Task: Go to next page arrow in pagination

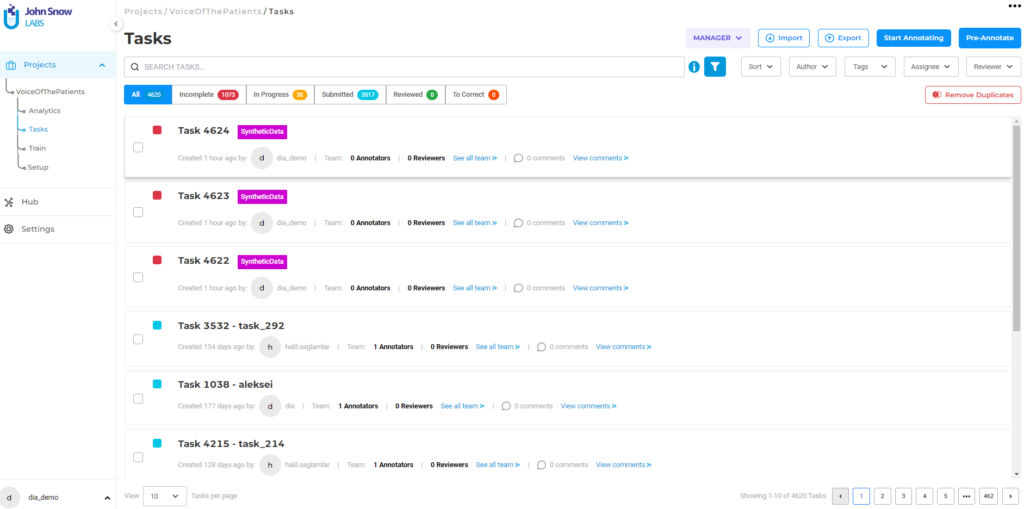Action: point(1009,496)
